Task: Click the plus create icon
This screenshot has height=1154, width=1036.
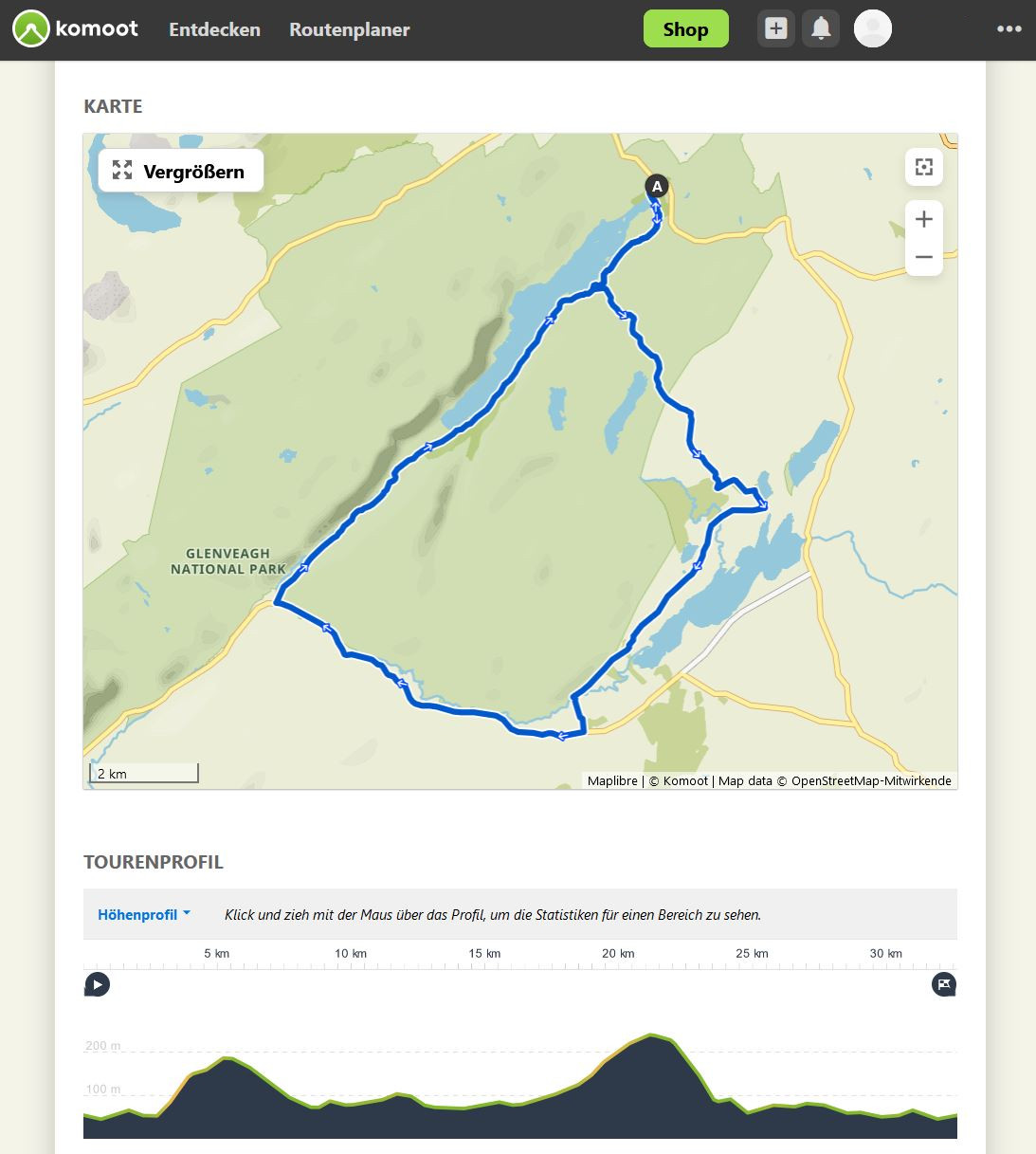Action: tap(775, 29)
